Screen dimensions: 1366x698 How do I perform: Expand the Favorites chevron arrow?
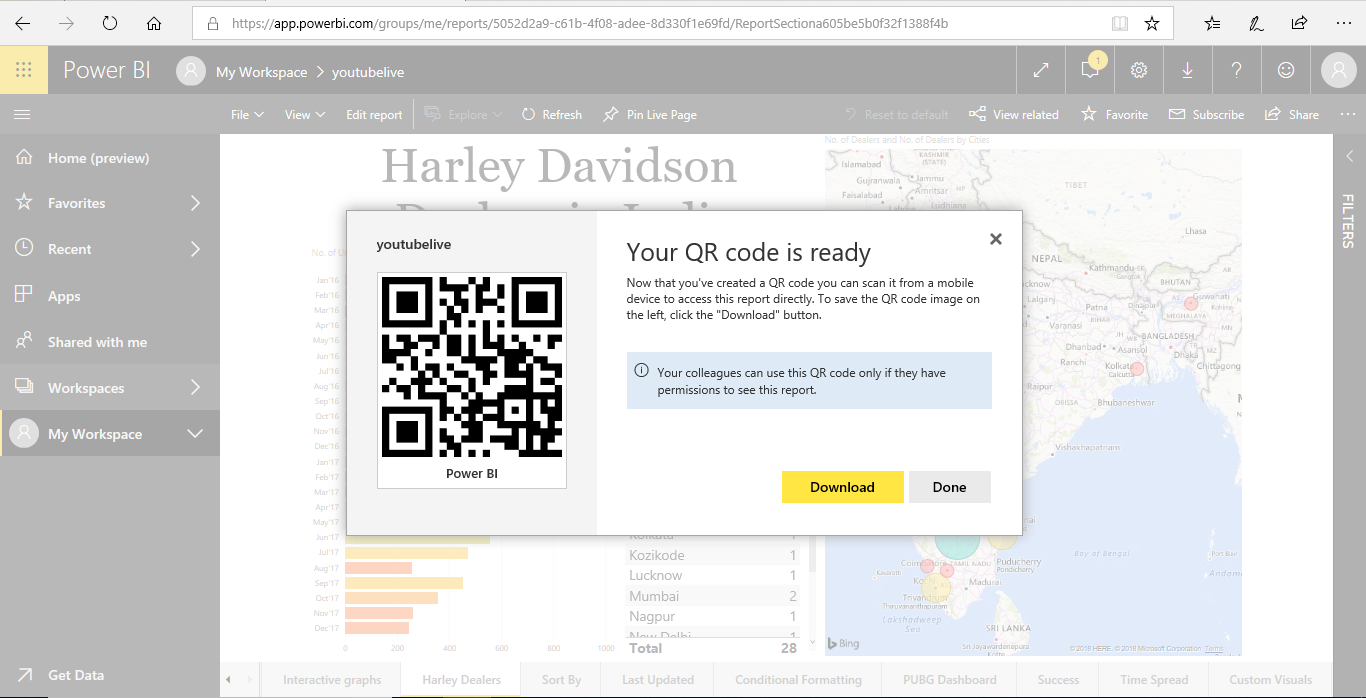(196, 203)
